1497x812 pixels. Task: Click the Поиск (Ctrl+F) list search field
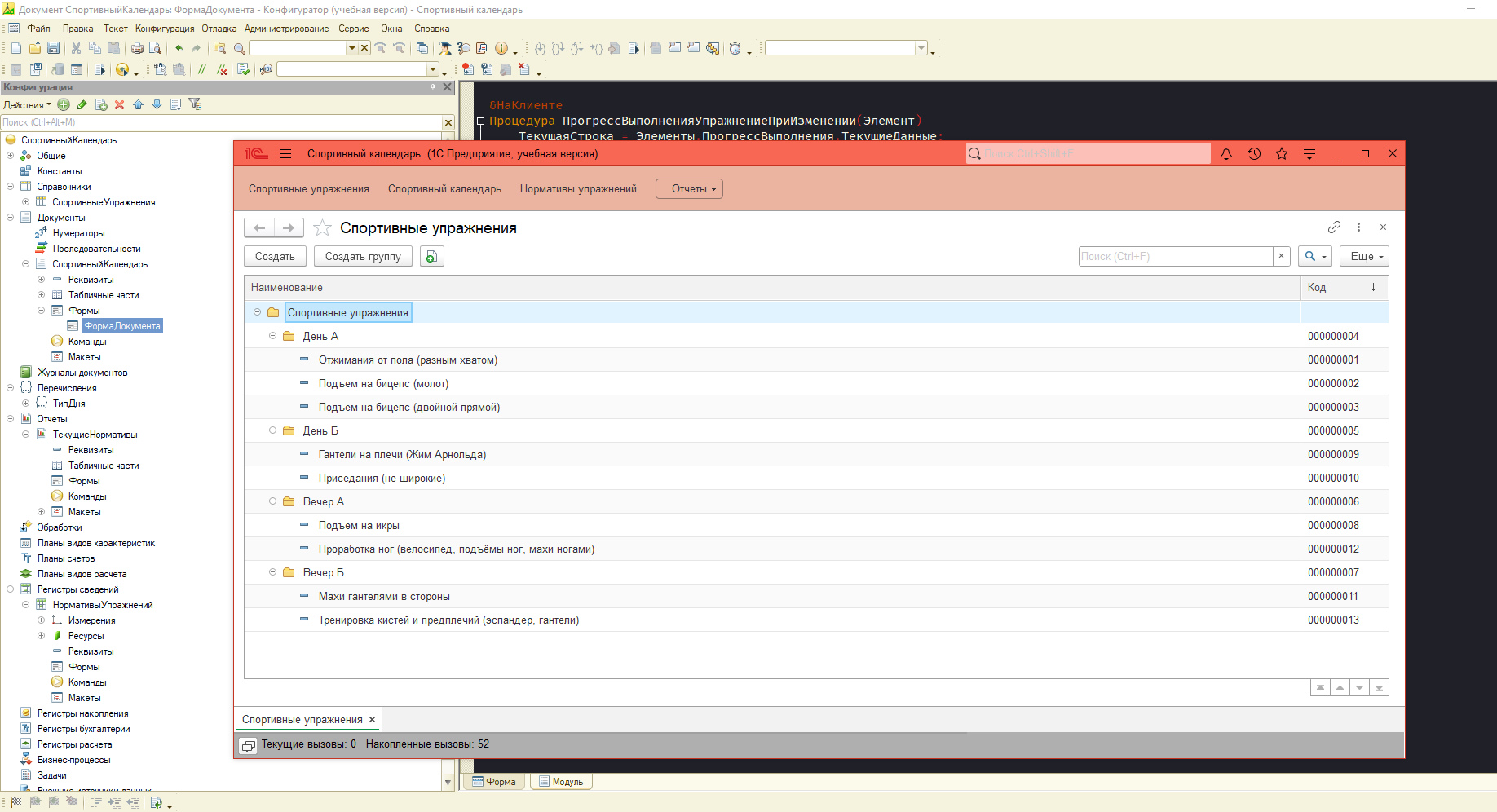(x=1176, y=256)
